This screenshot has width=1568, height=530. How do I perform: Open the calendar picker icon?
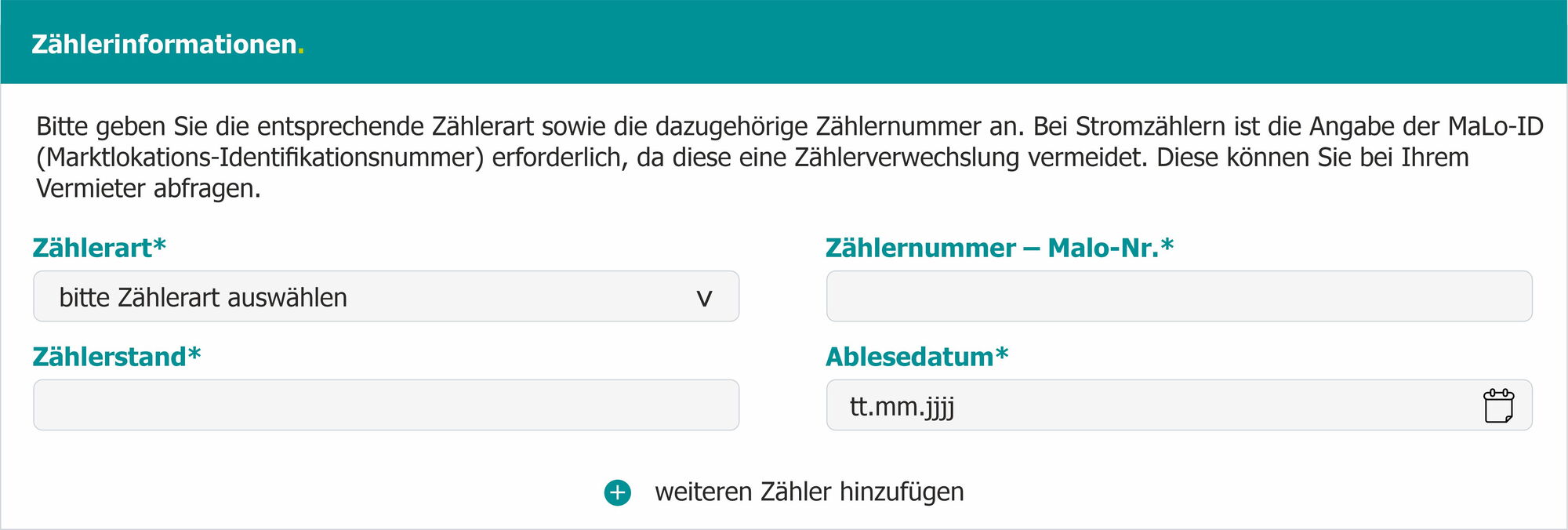[x=1498, y=406]
